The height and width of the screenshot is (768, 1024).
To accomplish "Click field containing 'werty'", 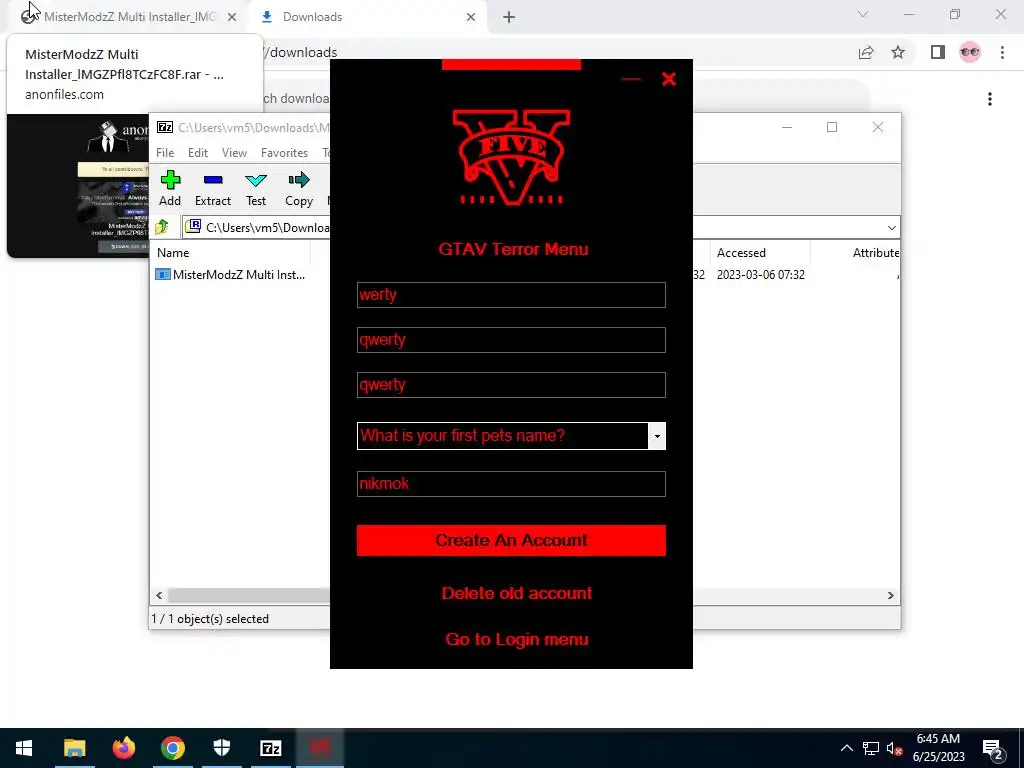I will click(511, 295).
